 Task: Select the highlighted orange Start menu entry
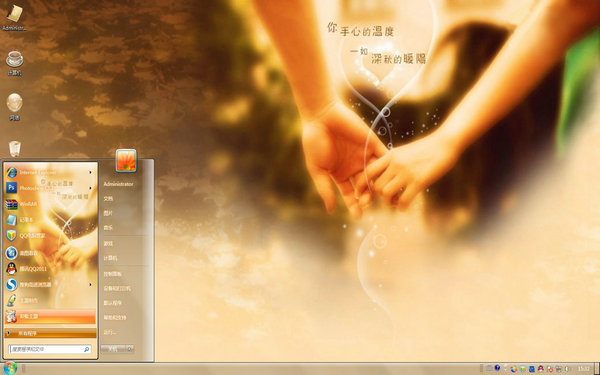[50, 316]
